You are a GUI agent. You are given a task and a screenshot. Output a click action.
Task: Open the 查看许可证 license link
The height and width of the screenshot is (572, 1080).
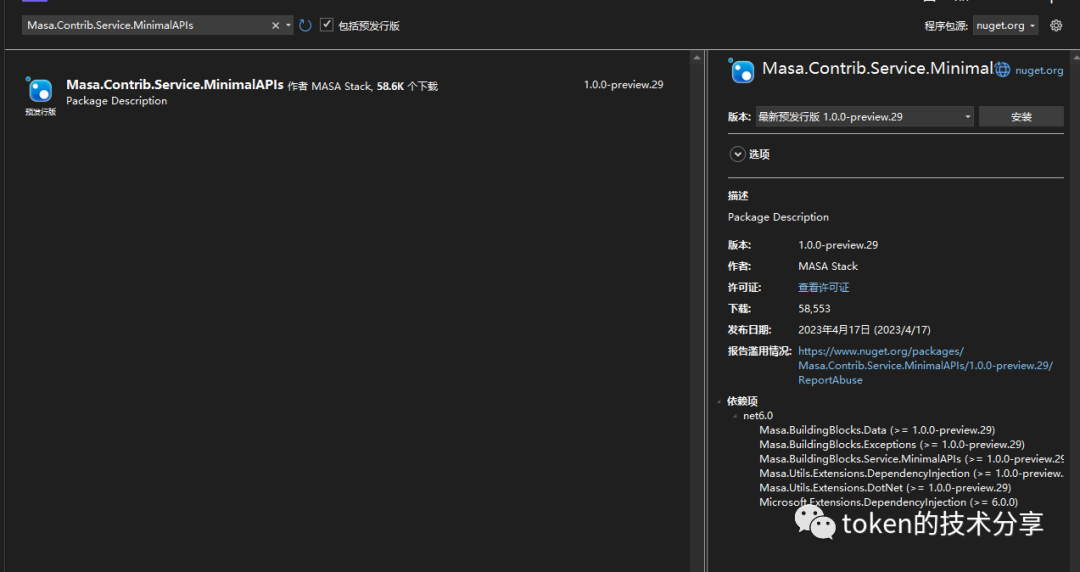click(823, 288)
